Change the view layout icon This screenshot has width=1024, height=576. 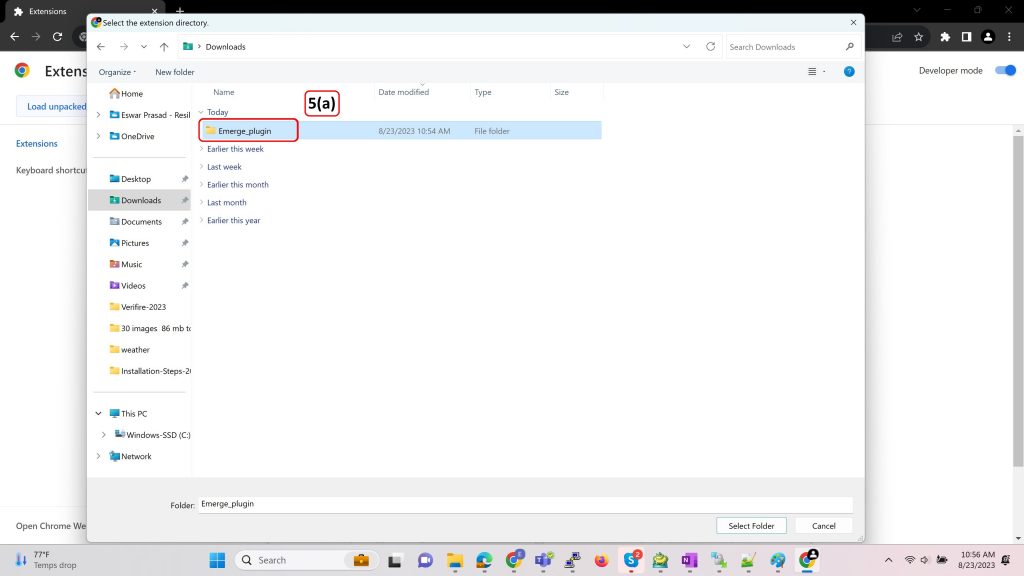pyautogui.click(x=812, y=71)
